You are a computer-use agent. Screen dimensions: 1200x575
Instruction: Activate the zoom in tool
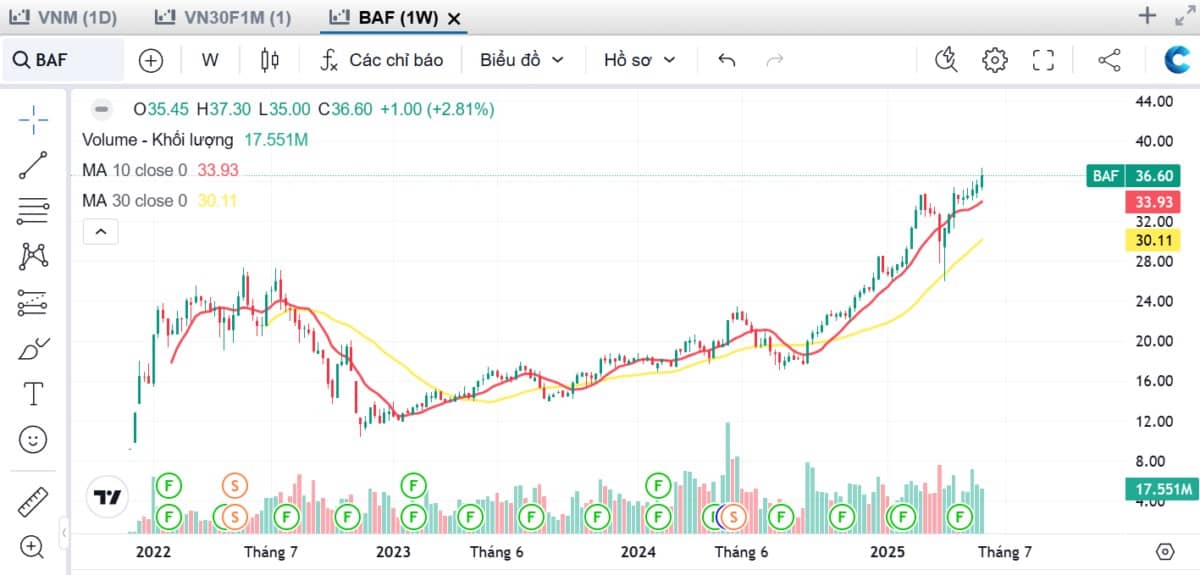pyautogui.click(x=33, y=547)
